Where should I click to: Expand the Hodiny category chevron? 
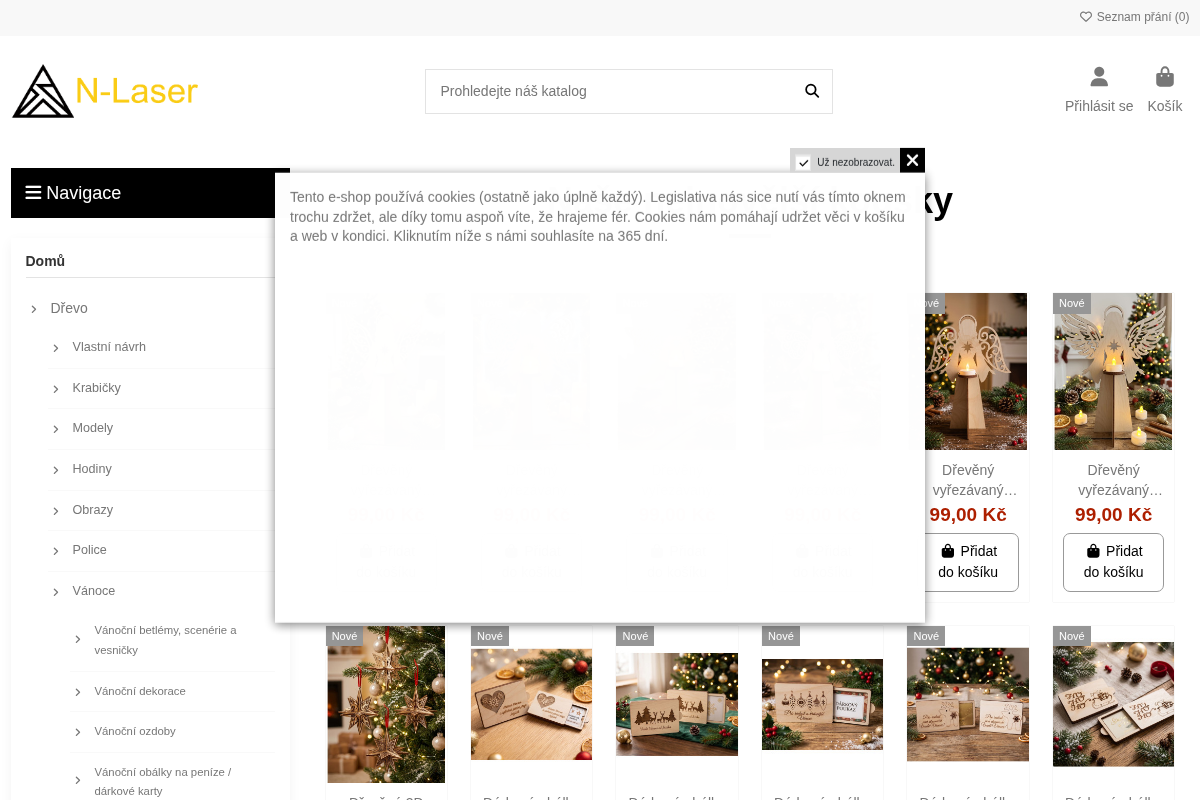pos(56,470)
